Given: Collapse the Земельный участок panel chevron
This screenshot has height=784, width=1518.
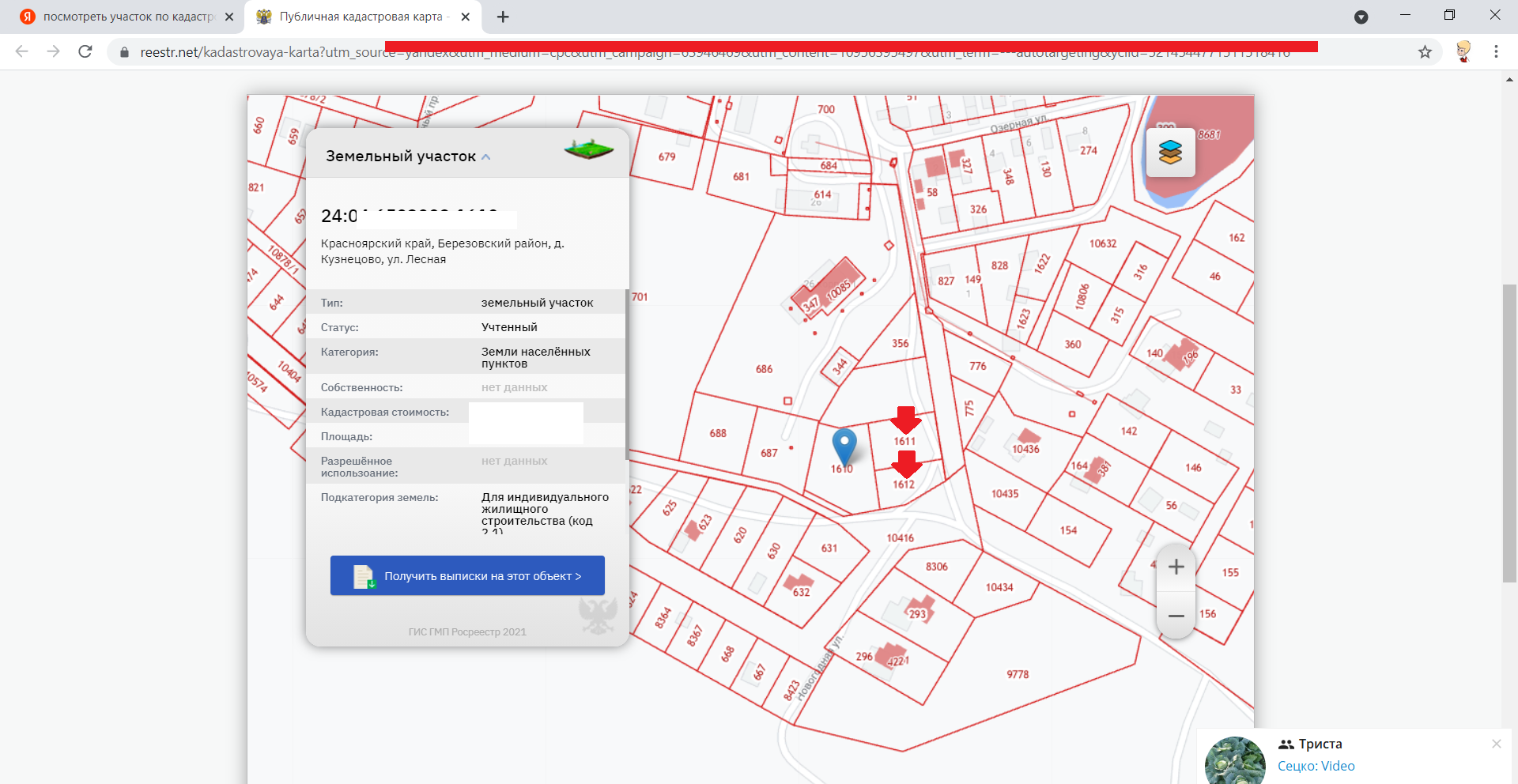Looking at the screenshot, I should coord(486,157).
